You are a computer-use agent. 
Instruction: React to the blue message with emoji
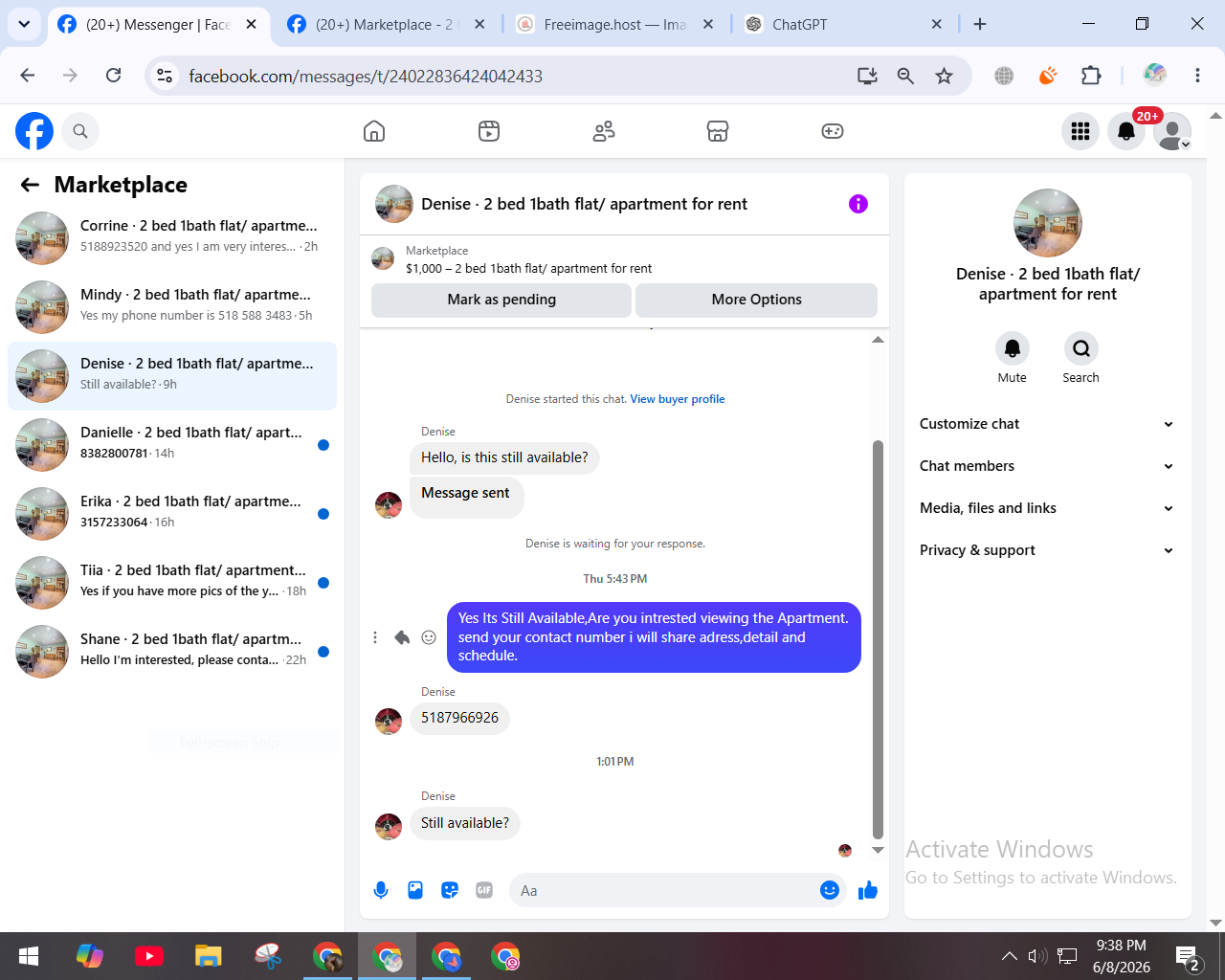click(429, 637)
